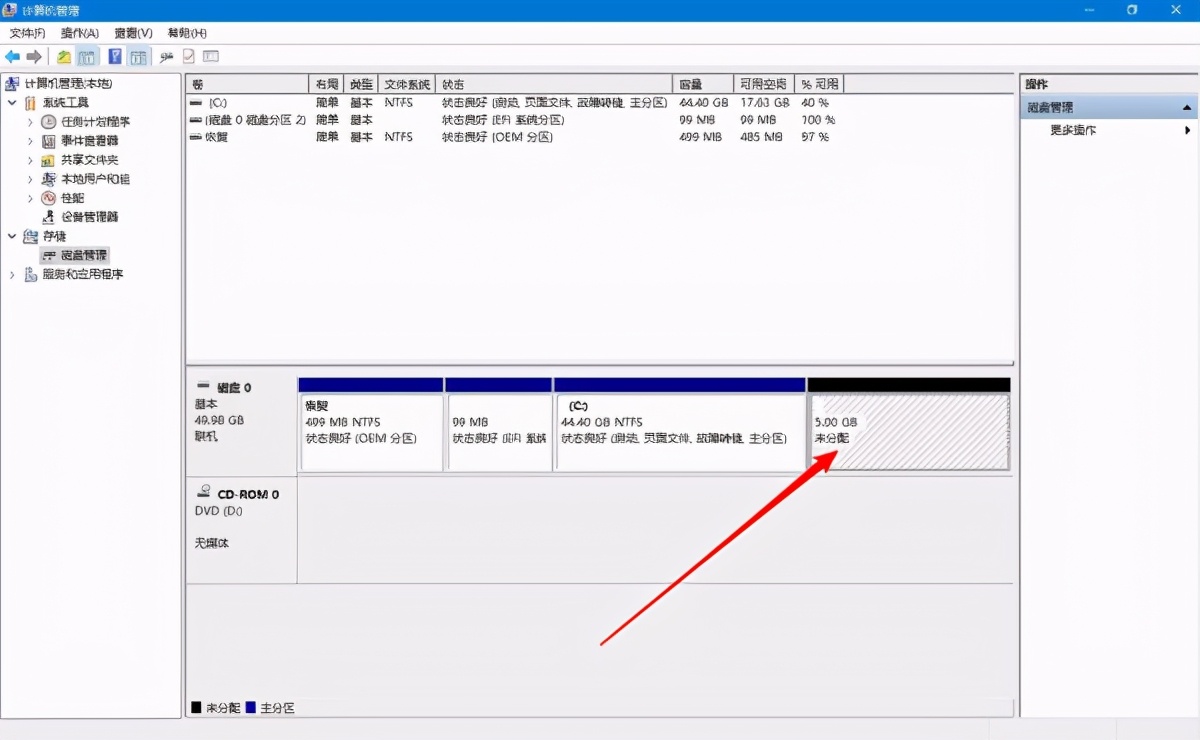Click the Properties checkmark toolbar icon
1200x740 pixels.
coord(189,57)
